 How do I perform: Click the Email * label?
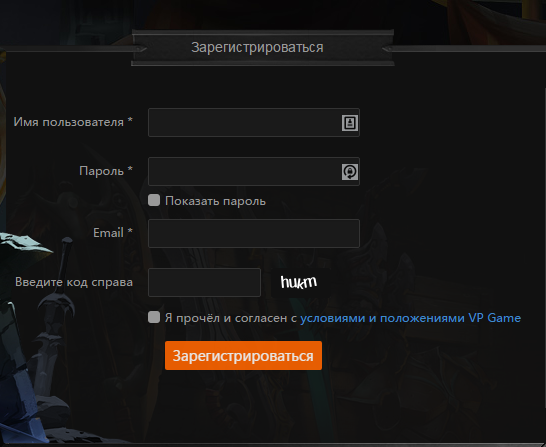(113, 233)
